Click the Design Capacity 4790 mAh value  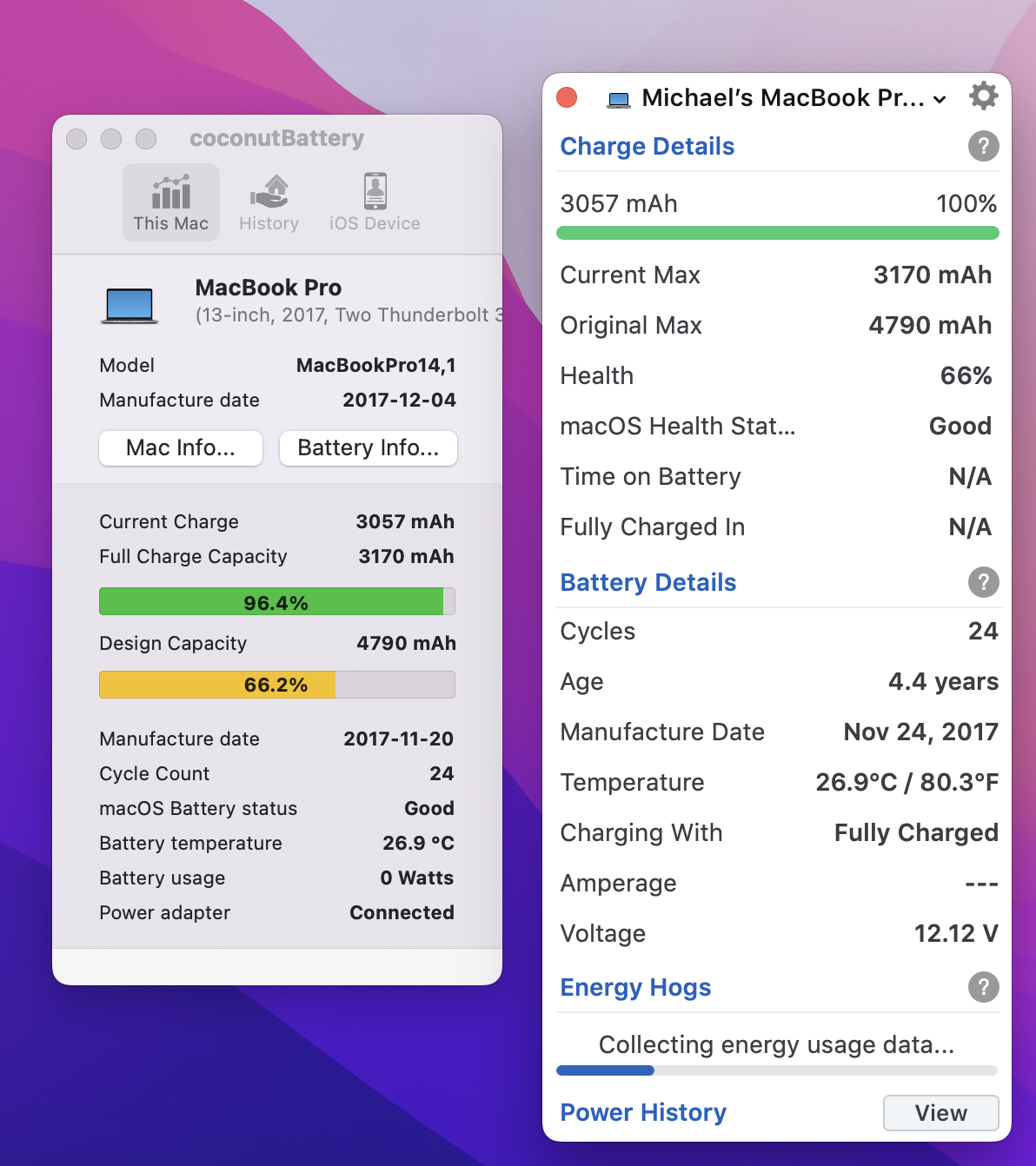click(x=406, y=643)
